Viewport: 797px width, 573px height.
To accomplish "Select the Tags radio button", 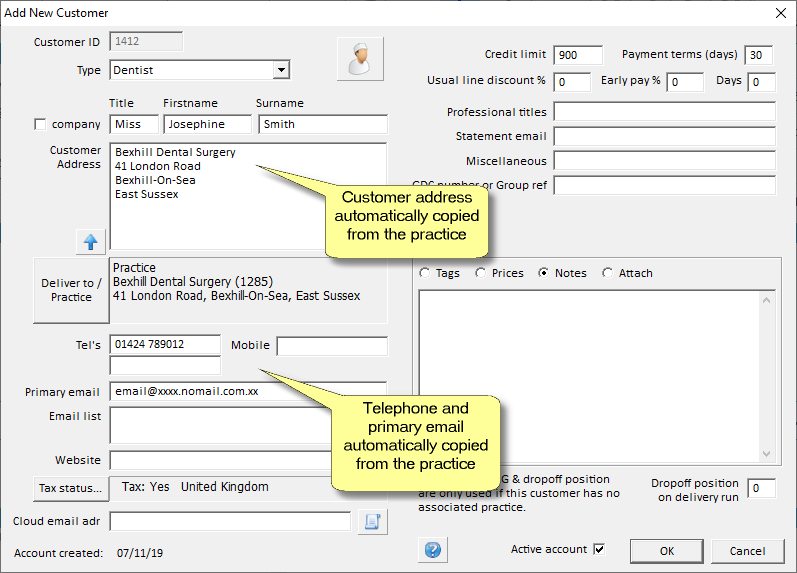I will click(x=425, y=273).
